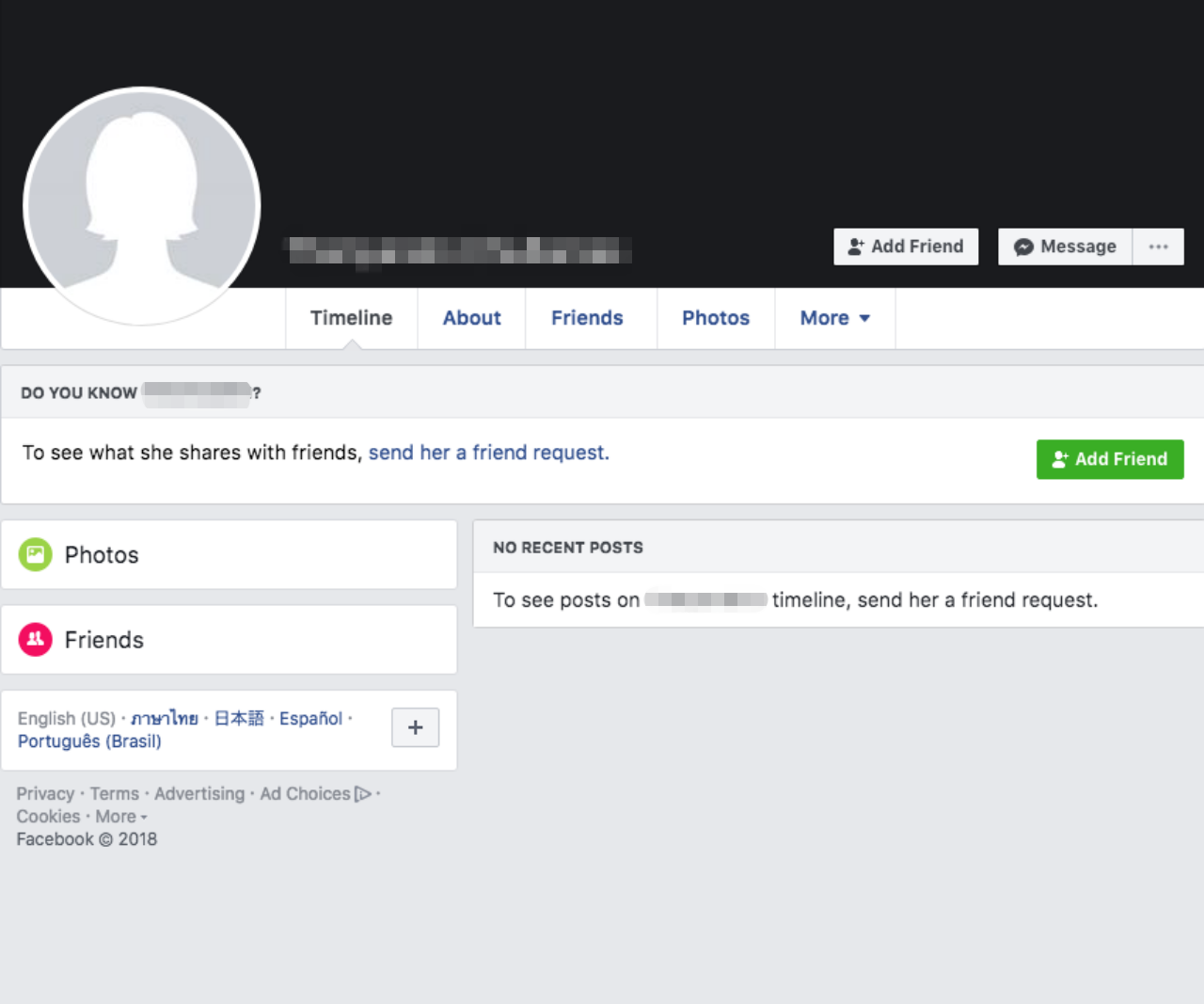Image resolution: width=1204 pixels, height=1004 pixels.
Task: Click the gray Add Friend button in cover
Action: click(x=905, y=247)
